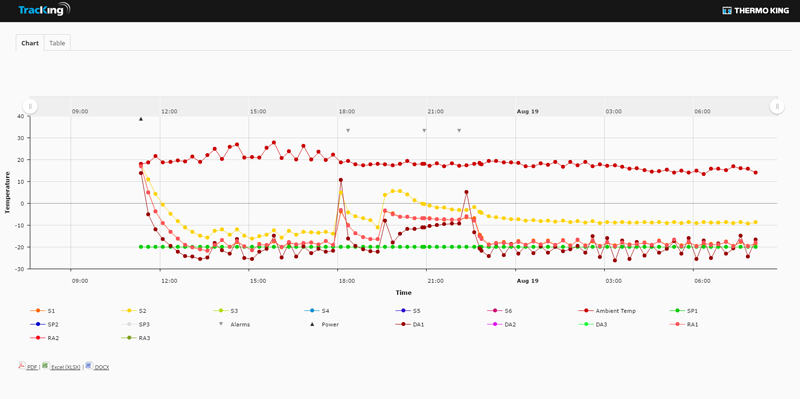Click the Power event triangle marker
The image size is (800, 399).
point(141,119)
